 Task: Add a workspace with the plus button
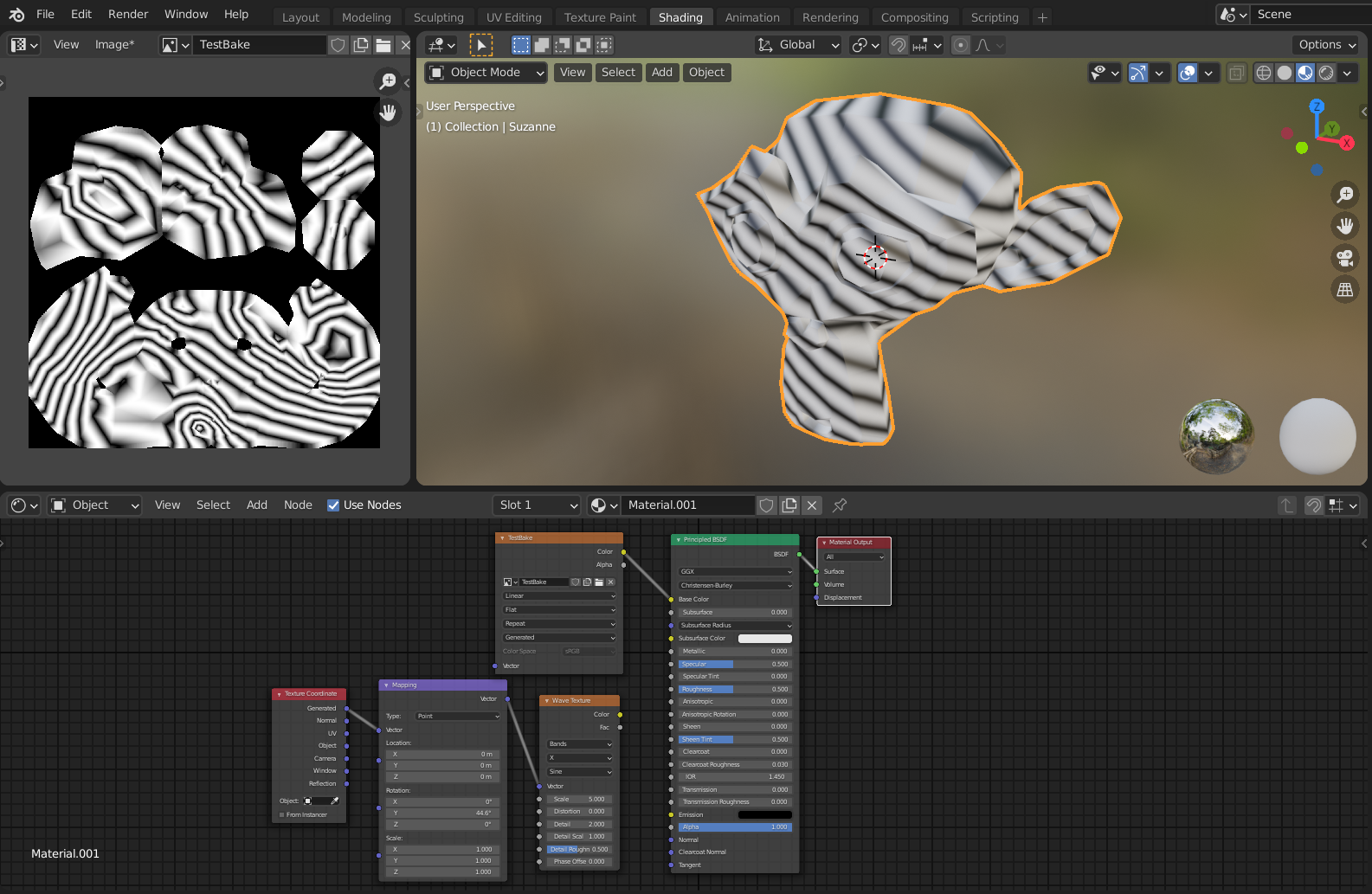click(x=1042, y=17)
